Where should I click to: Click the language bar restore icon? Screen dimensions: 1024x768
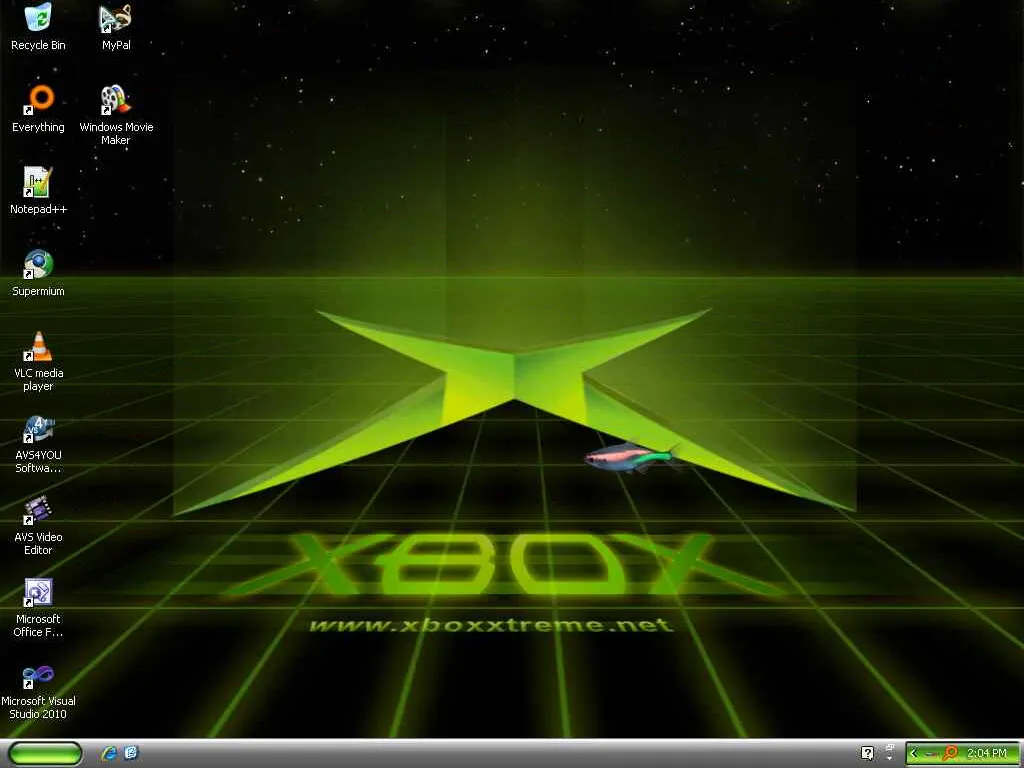pyautogui.click(x=890, y=747)
